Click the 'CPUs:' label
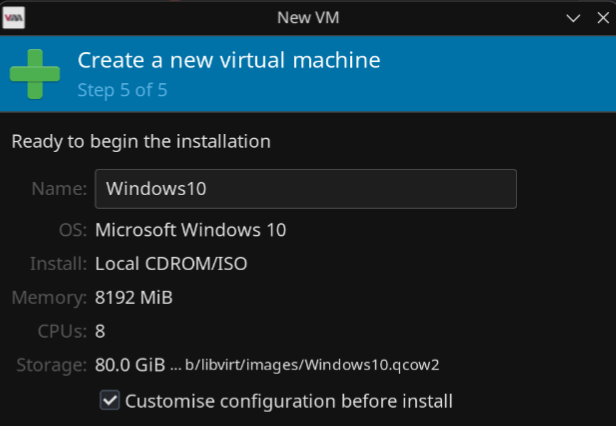The width and height of the screenshot is (616, 426). tap(62, 331)
